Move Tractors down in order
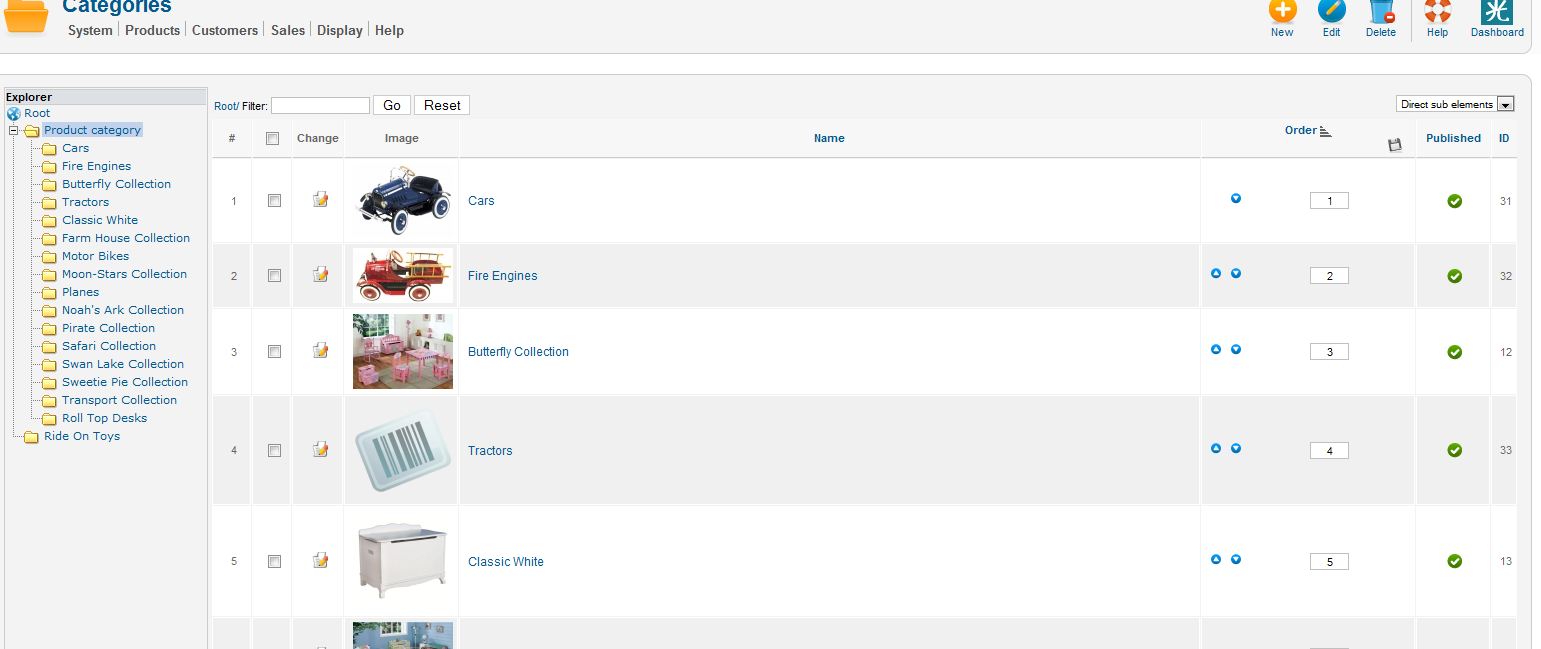This screenshot has height=649, width=1541. pos(1236,448)
